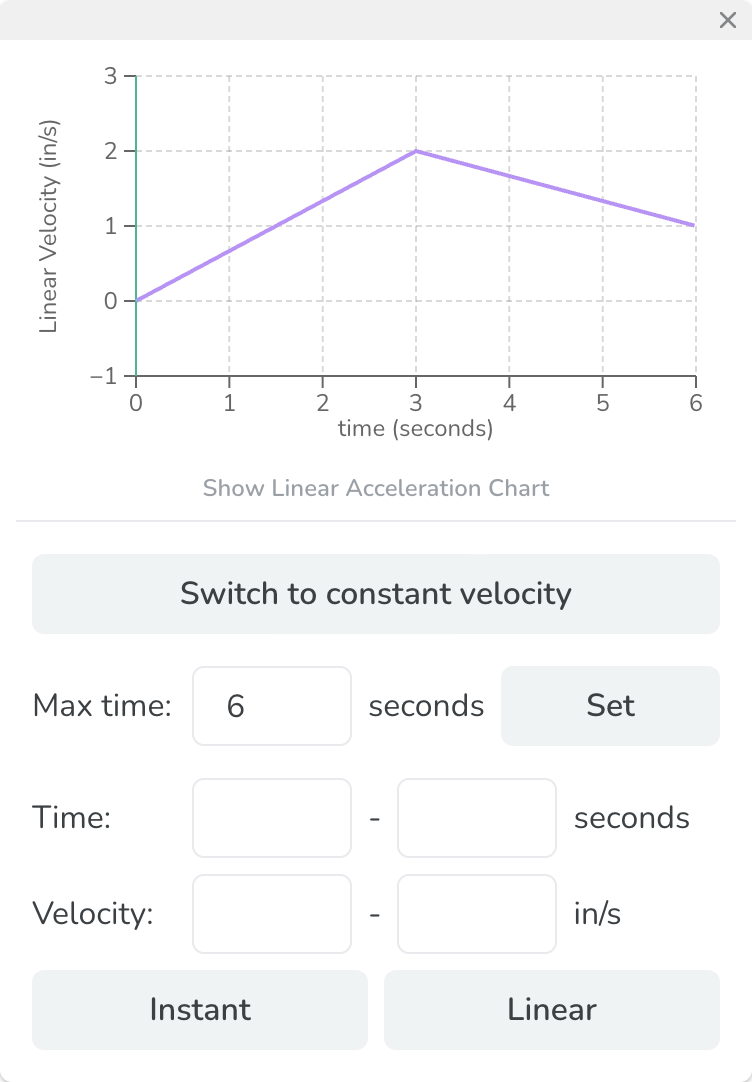Apply an Instant velocity change

(x=200, y=1010)
